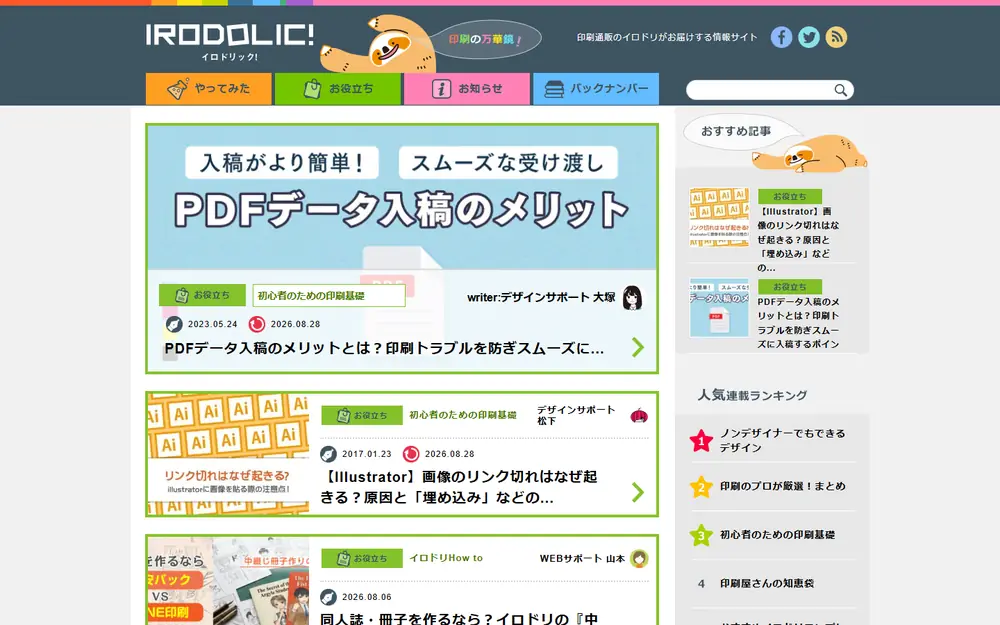Viewport: 1000px width, 625px height.
Task: Open ranking 印刷のプロが厳選！まとめ
Action: point(783,486)
